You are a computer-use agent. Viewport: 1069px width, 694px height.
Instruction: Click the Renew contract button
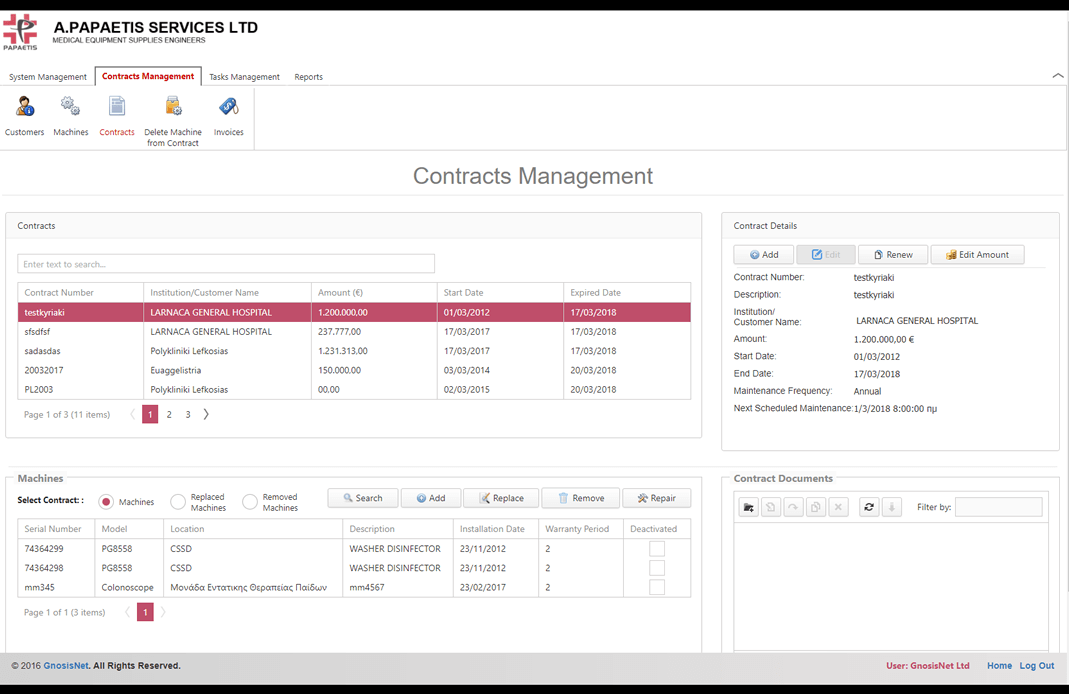pos(893,255)
